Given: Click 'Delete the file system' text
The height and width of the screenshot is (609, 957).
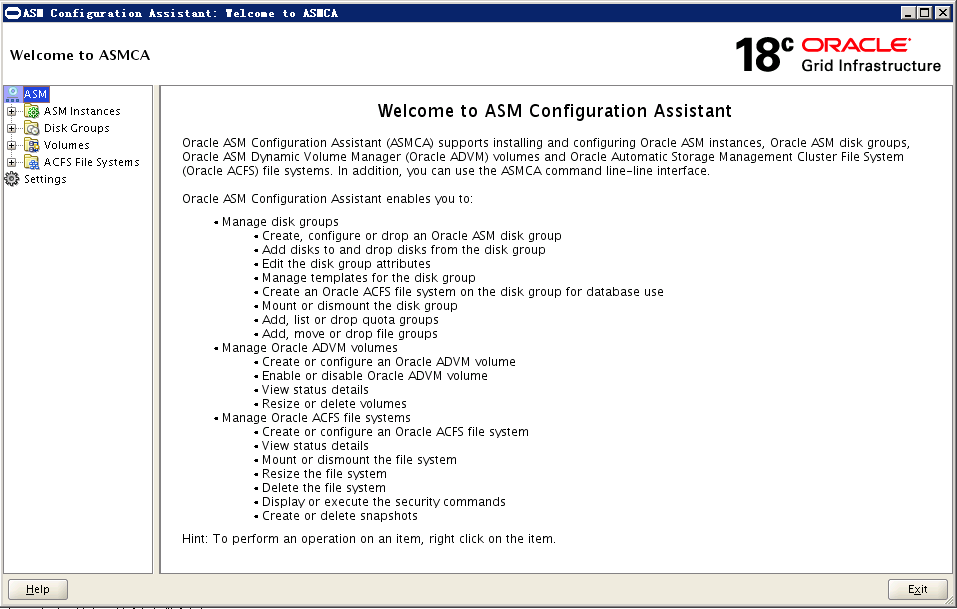Looking at the screenshot, I should point(323,488).
